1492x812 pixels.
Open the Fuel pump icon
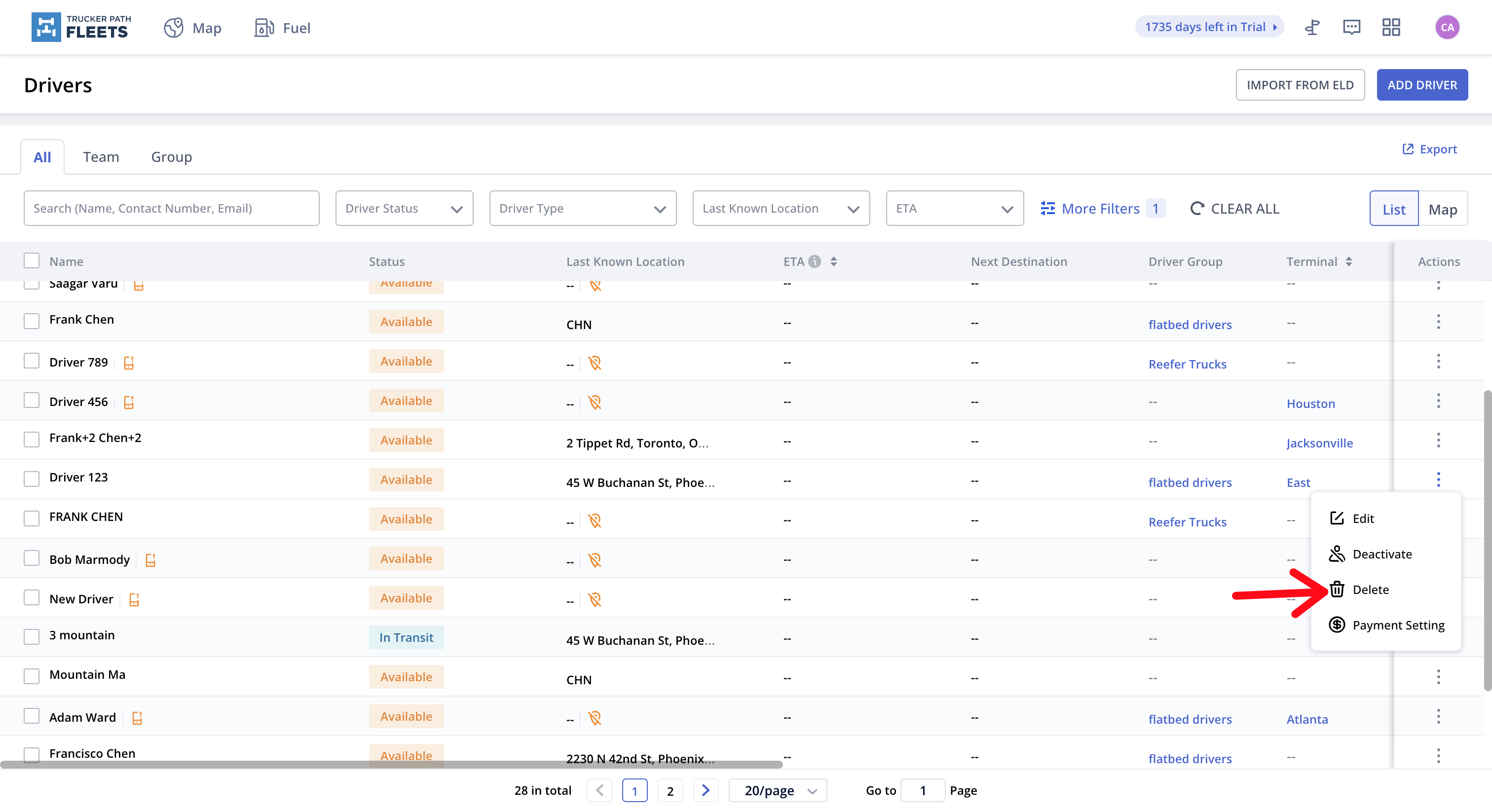coord(263,28)
